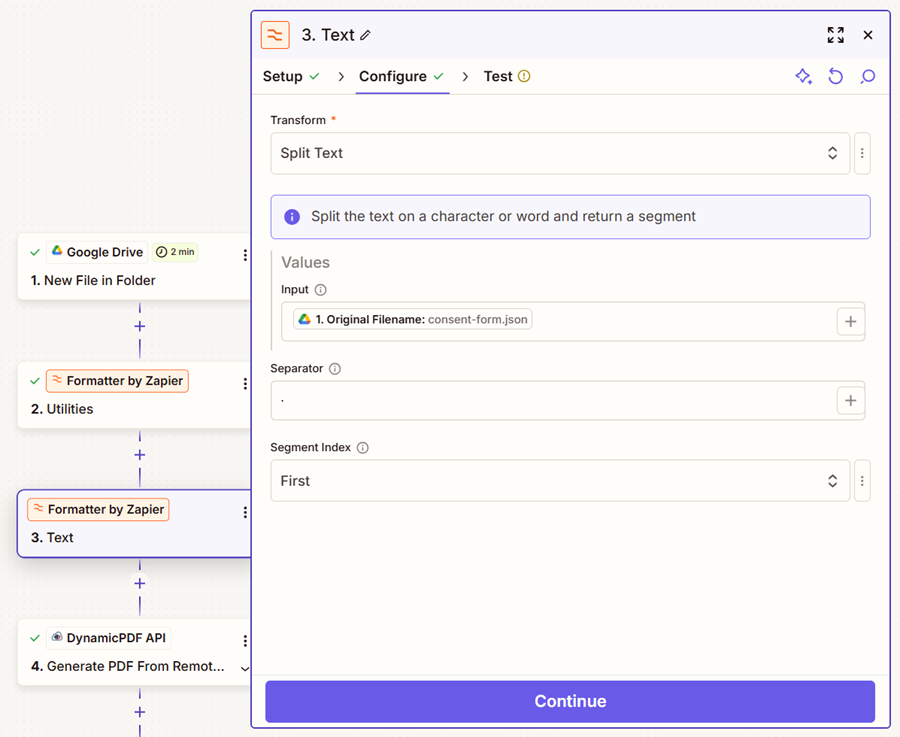Click the Original Filename consent-form.json pill
Viewport: 900px width, 737px height.
(x=412, y=320)
